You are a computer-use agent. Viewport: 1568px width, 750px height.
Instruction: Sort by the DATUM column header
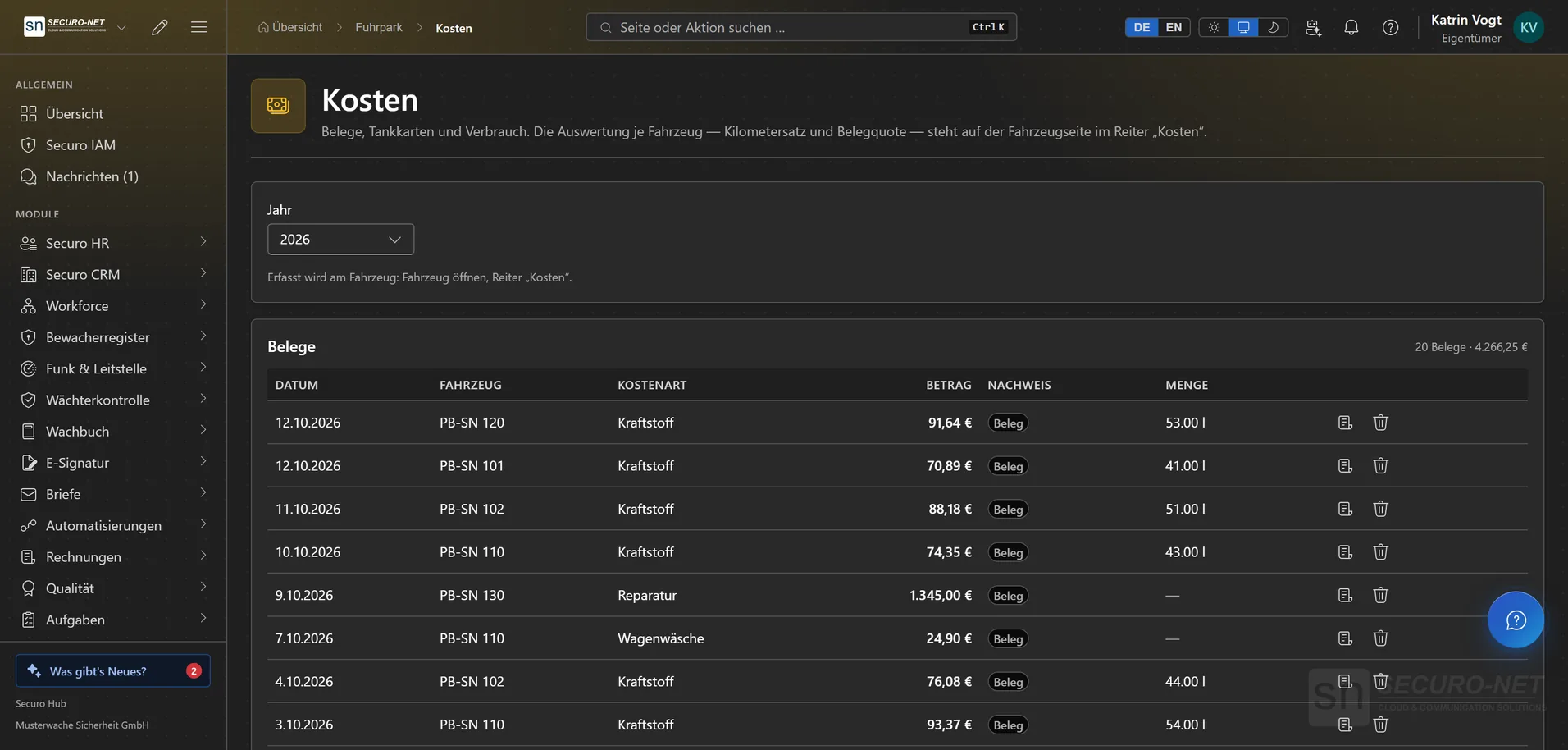click(x=297, y=385)
